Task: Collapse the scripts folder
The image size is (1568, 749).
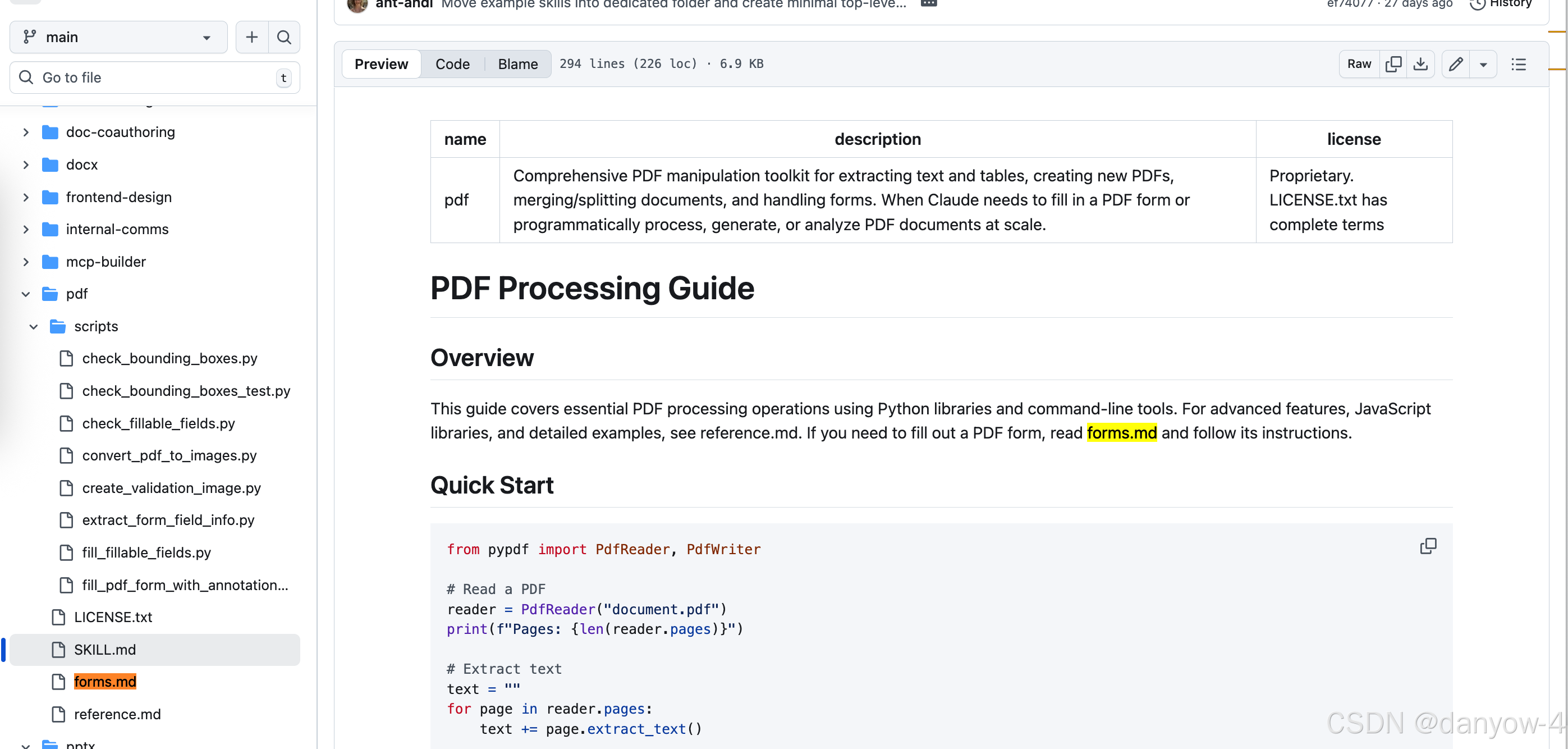Action: pos(34,326)
